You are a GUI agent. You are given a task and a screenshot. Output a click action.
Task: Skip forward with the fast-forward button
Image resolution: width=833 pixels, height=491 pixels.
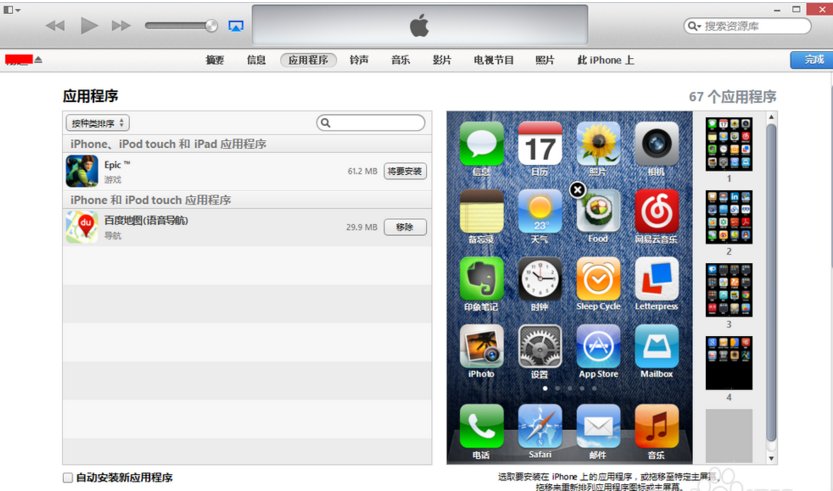point(121,26)
